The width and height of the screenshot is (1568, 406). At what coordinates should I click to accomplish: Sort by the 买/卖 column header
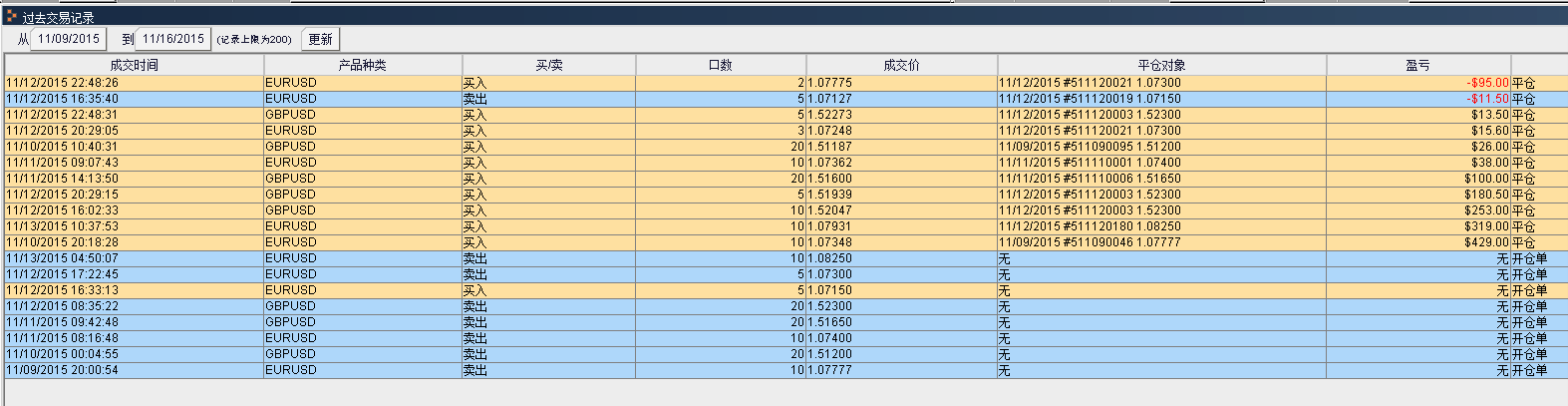[x=548, y=65]
